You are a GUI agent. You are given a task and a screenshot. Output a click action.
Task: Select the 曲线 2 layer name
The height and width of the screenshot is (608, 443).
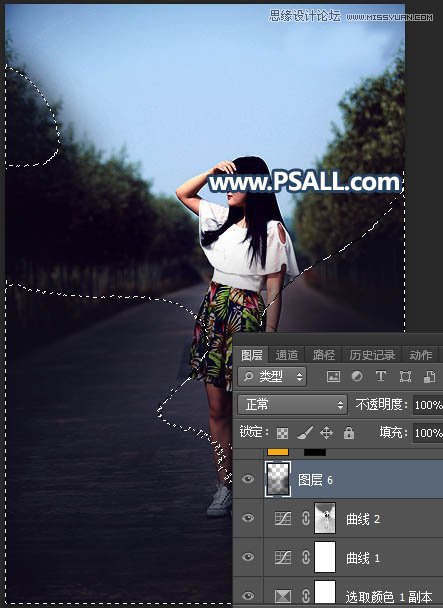[x=363, y=519]
